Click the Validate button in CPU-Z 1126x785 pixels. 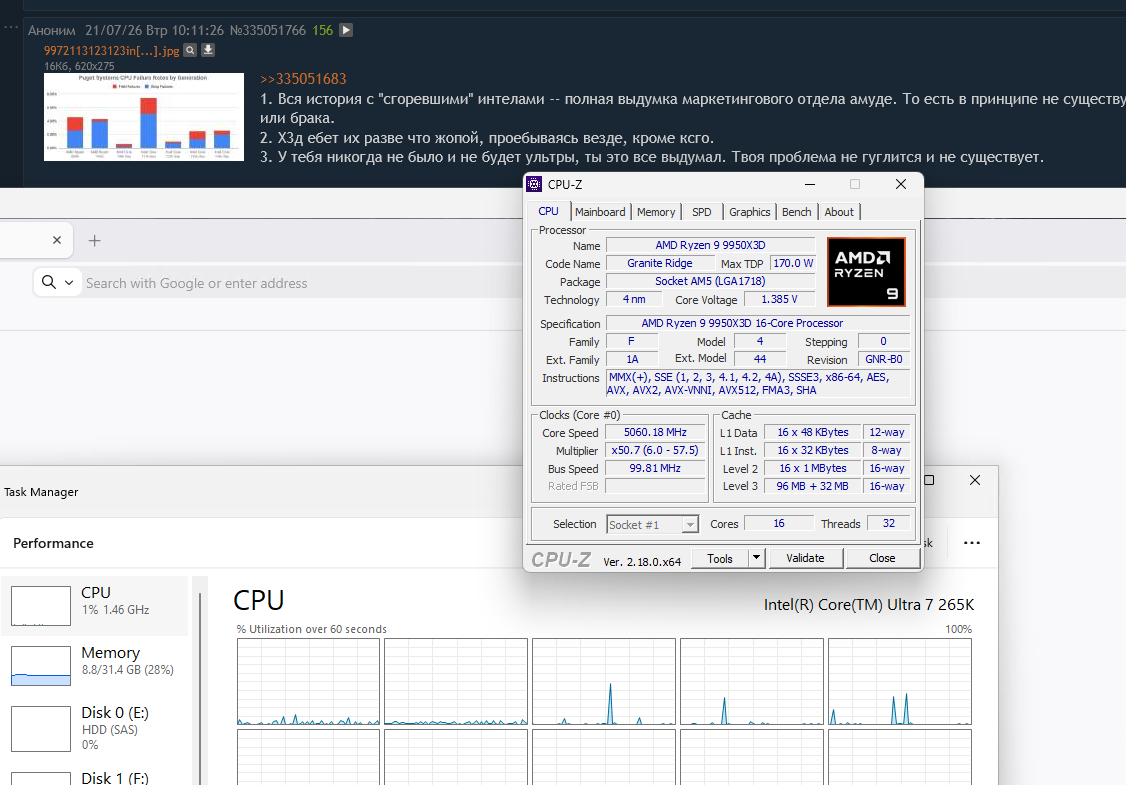[x=805, y=558]
